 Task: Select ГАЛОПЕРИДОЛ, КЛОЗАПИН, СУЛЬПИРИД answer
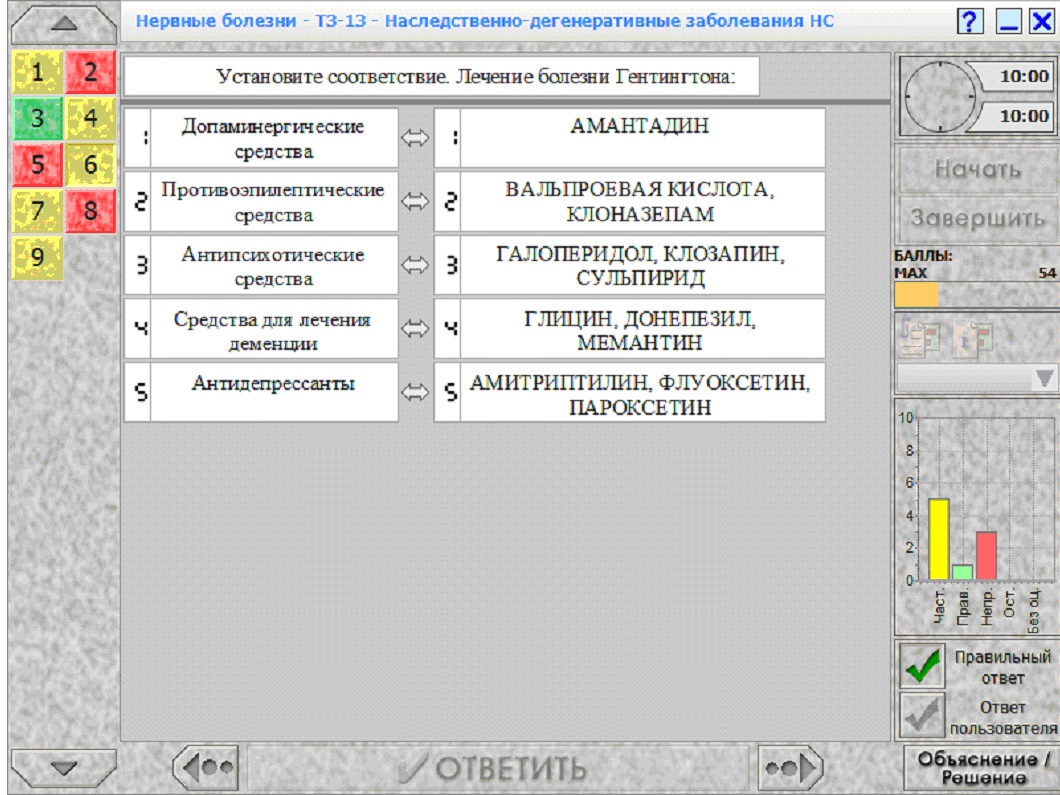629,265
